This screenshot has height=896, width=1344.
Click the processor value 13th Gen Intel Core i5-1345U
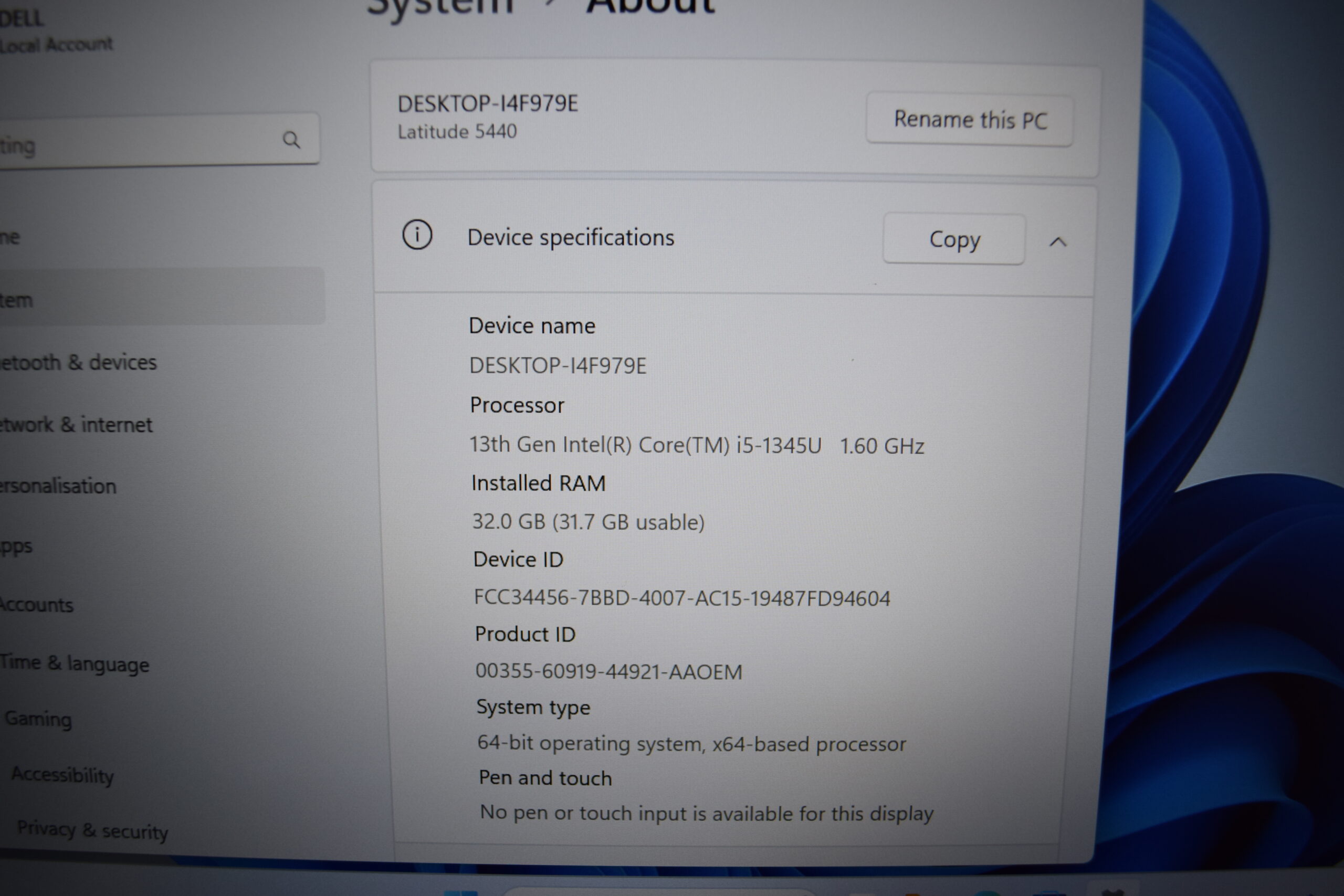pos(697,445)
